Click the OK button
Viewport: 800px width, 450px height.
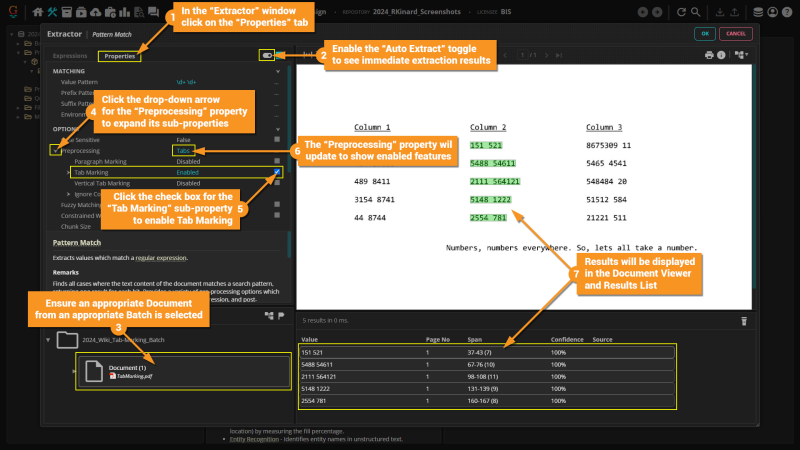(x=705, y=34)
